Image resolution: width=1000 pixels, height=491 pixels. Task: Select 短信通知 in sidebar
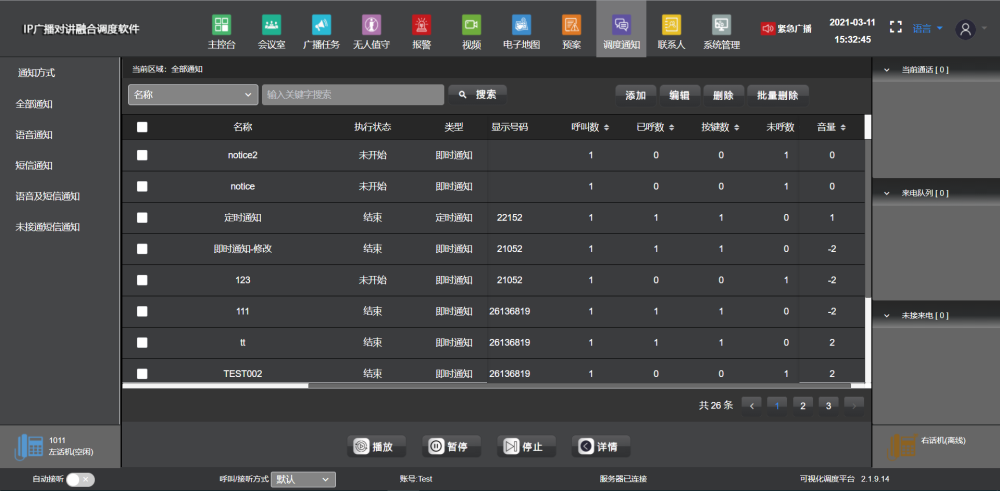click(34, 165)
